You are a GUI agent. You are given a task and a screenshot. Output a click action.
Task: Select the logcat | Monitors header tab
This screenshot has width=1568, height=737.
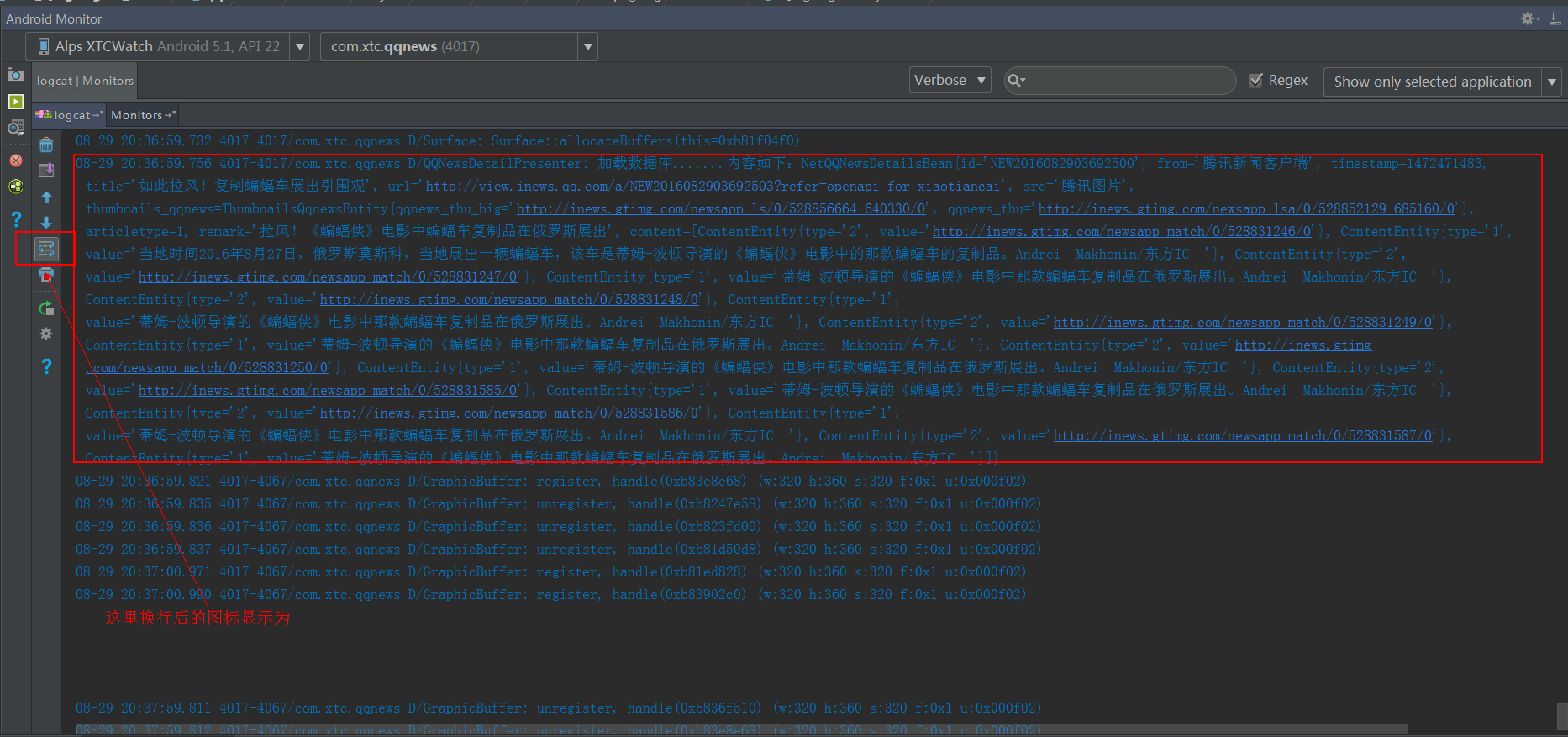pyautogui.click(x=85, y=81)
